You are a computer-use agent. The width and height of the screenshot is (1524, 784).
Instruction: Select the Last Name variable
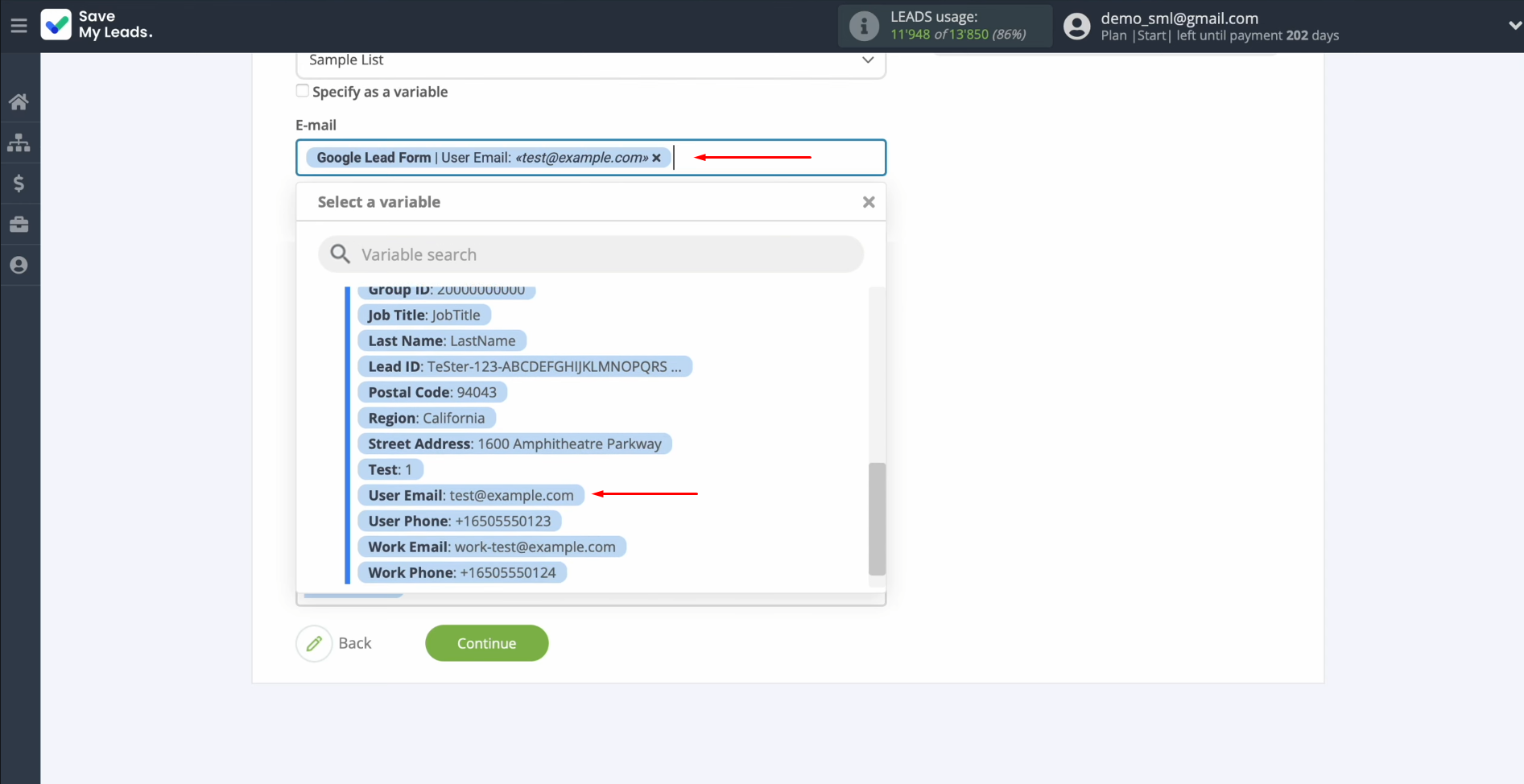(442, 341)
